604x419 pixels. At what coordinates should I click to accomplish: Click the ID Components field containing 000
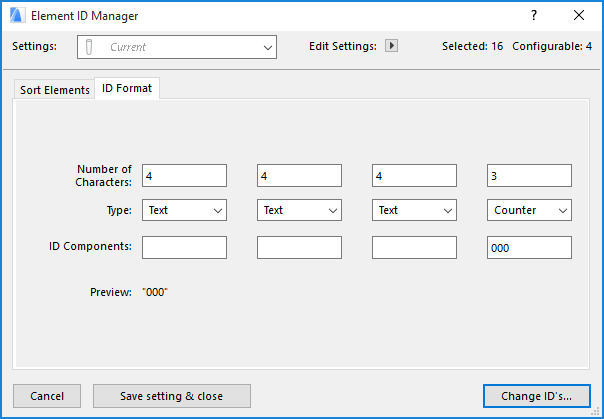click(529, 247)
